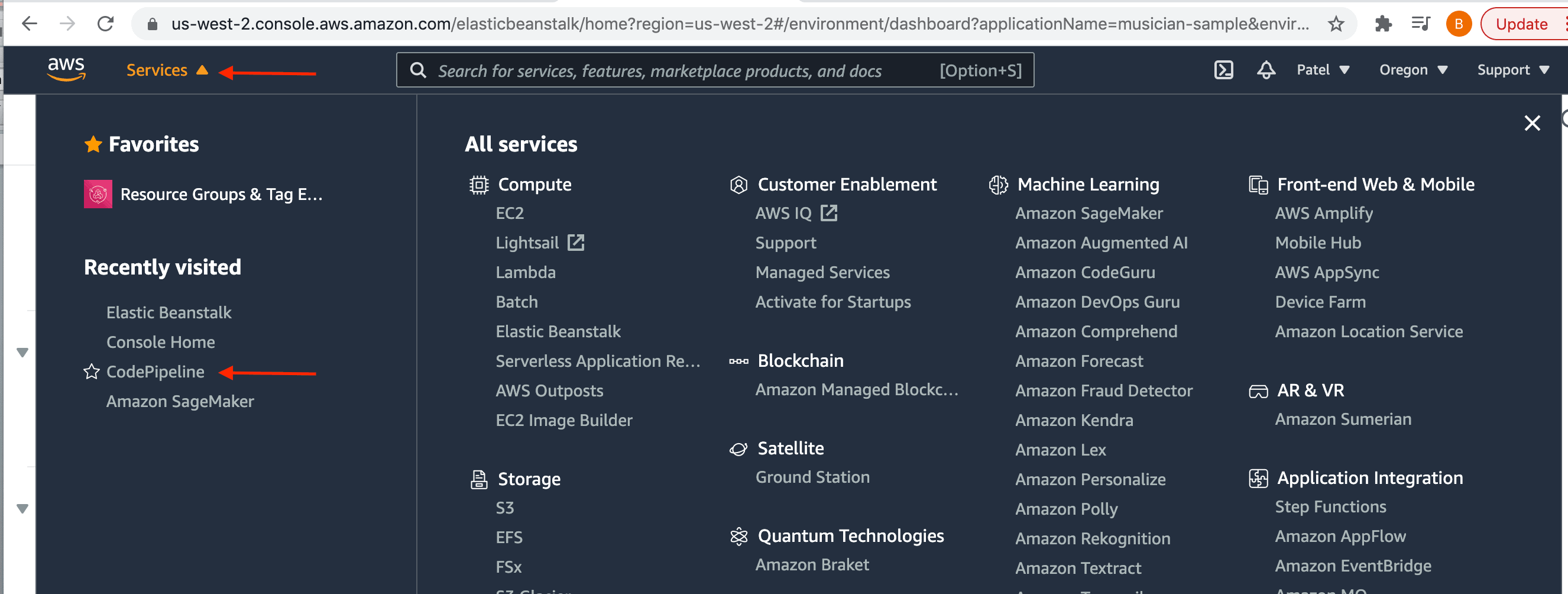Focus the AWS services search field

coord(715,70)
